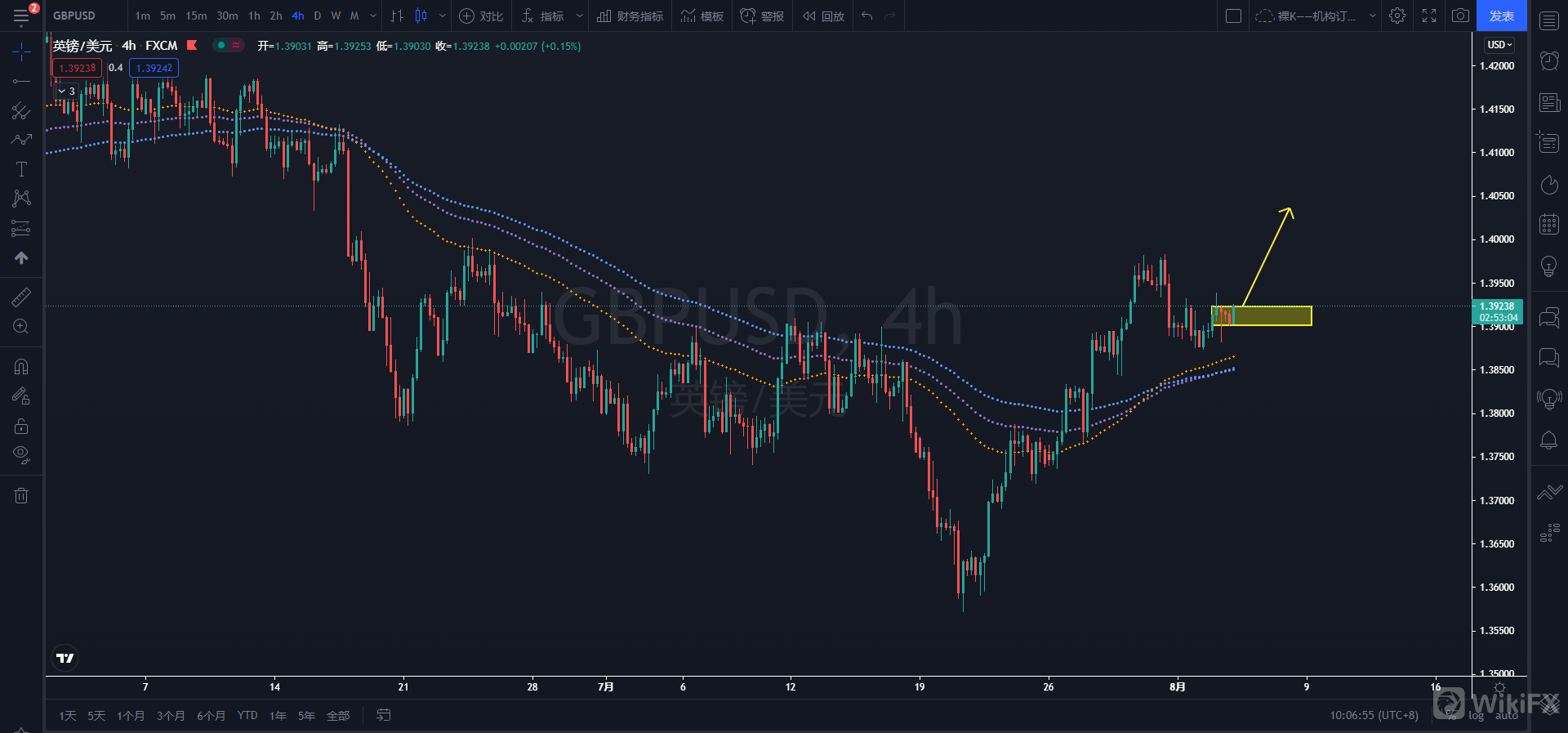Toggle hide all drawings eye icon

[x=21, y=454]
